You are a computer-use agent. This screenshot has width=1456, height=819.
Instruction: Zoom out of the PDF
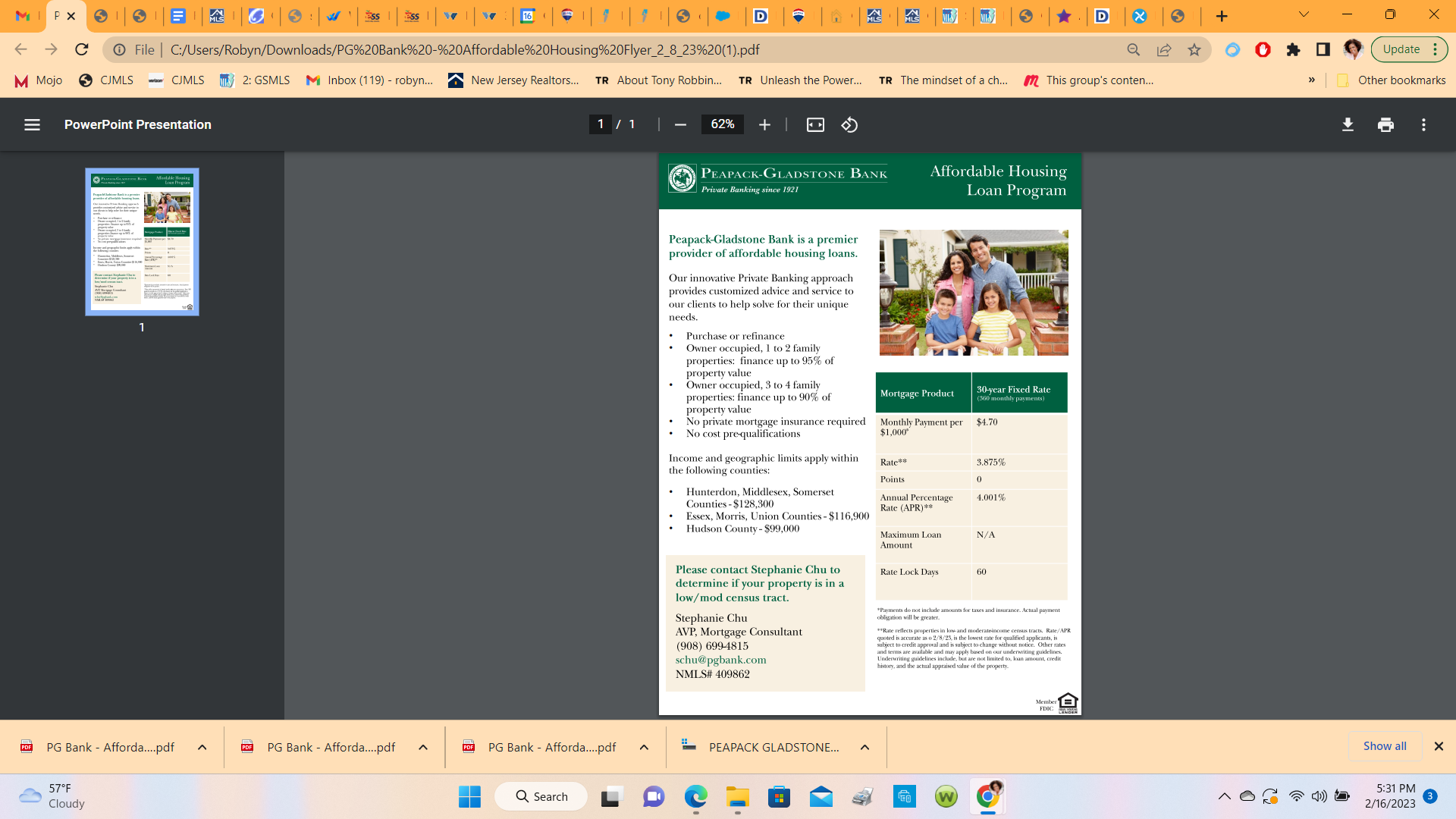[680, 124]
